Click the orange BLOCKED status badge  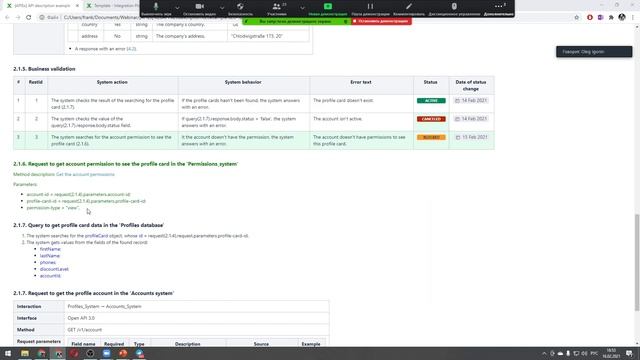(x=431, y=137)
